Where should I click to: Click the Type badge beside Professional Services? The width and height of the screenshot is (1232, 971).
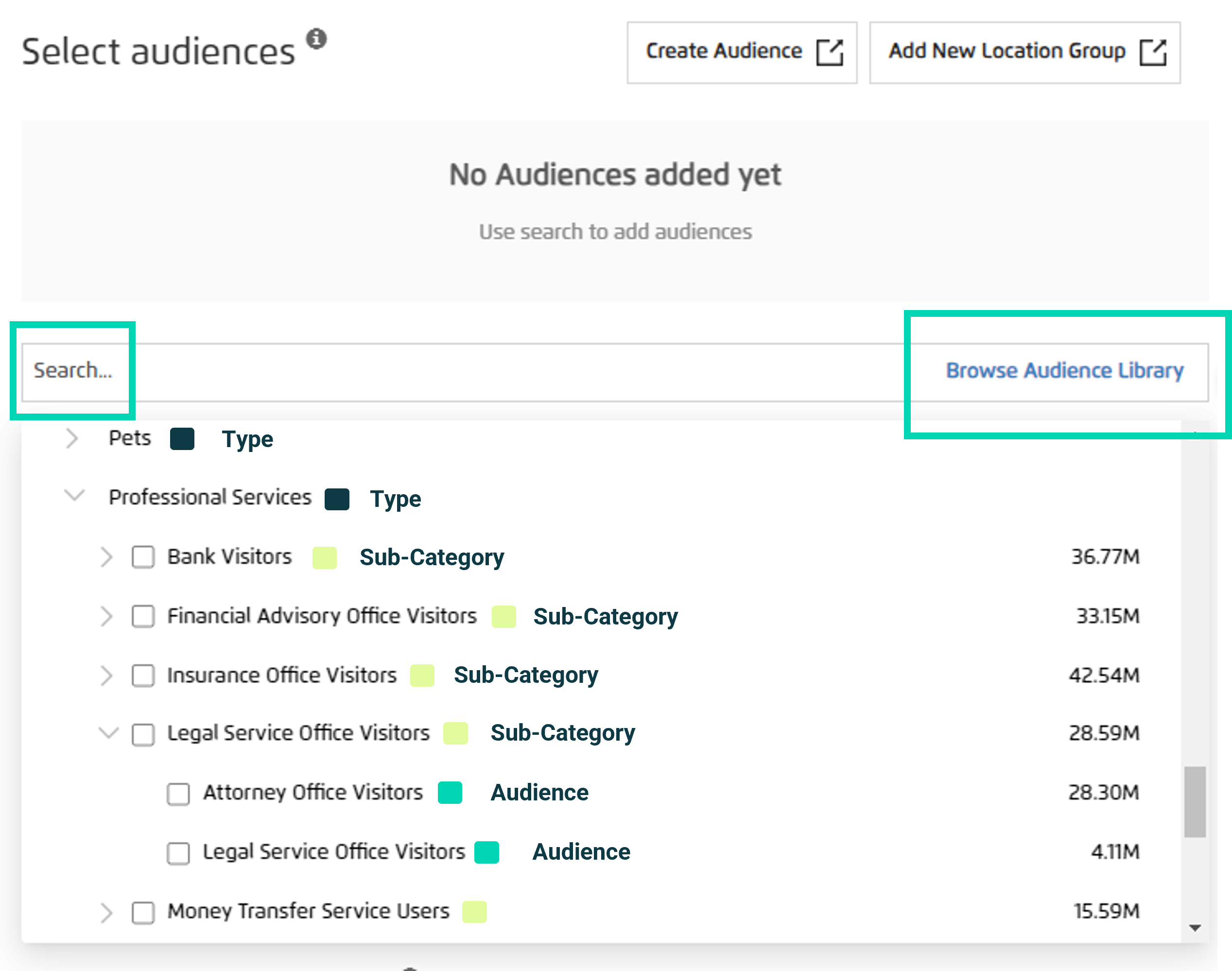337,499
